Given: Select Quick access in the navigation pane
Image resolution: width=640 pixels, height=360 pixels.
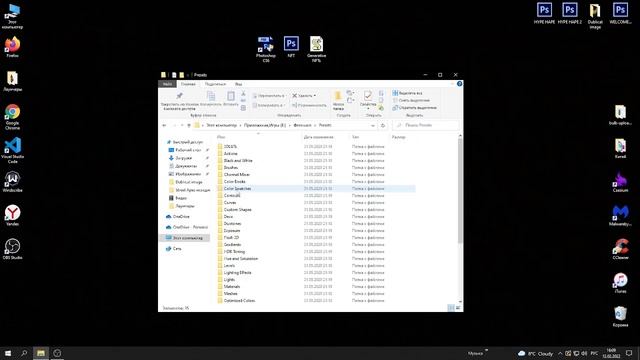Looking at the screenshot, I should (x=187, y=142).
